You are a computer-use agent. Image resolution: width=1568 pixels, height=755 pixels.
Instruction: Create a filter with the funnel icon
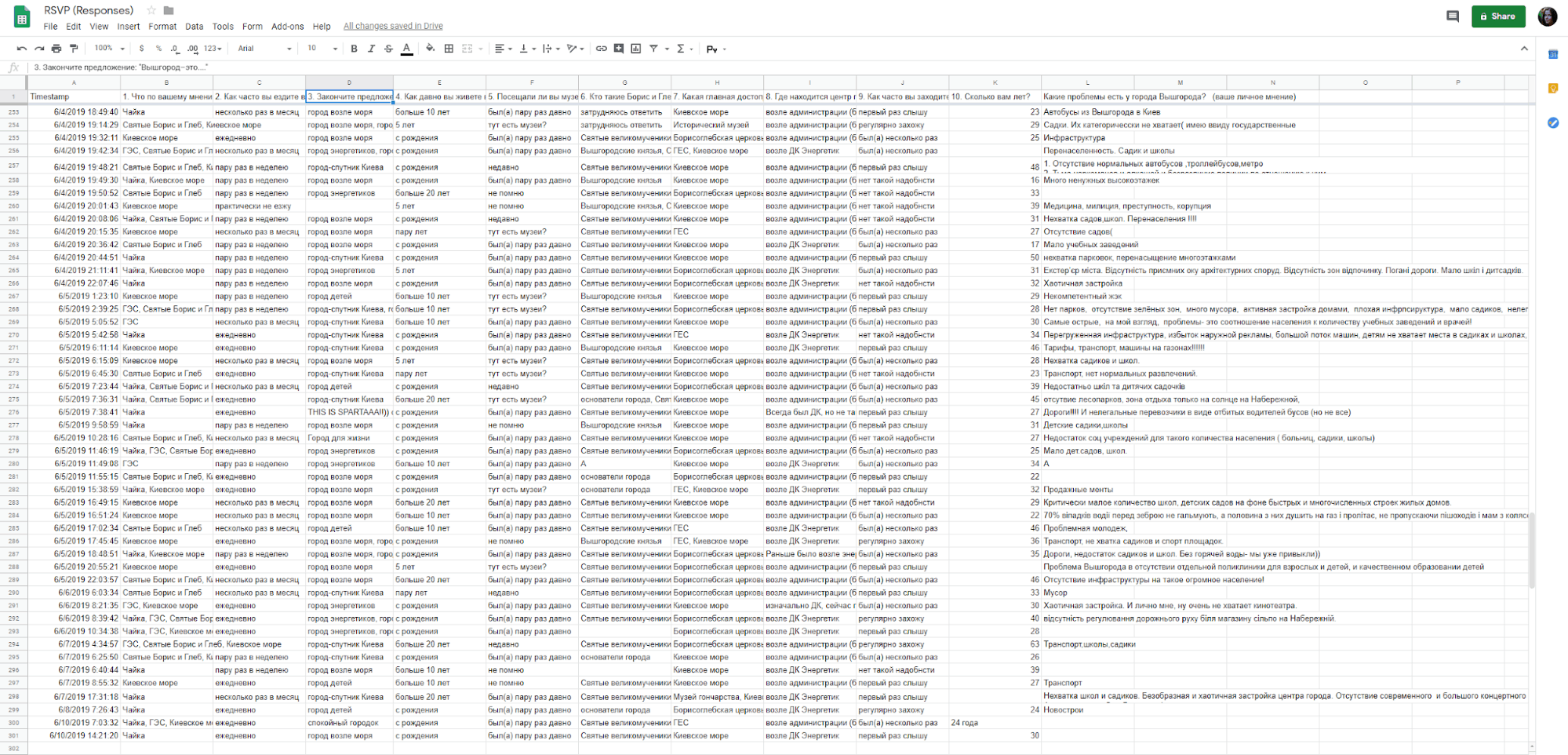click(653, 49)
